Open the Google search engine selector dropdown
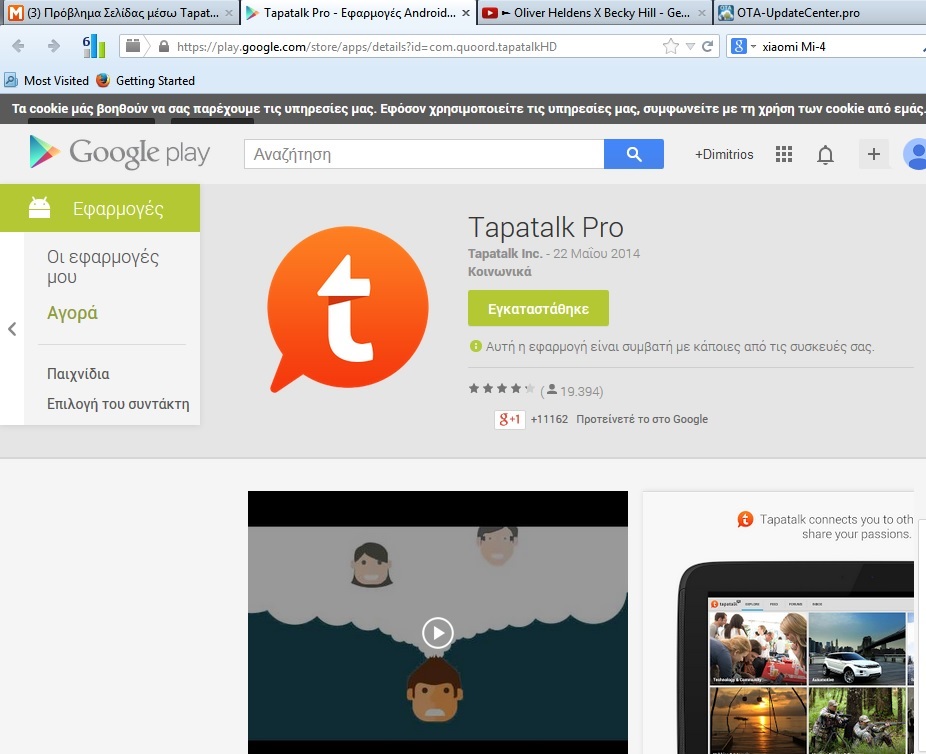Image resolution: width=926 pixels, height=754 pixels. pos(744,46)
